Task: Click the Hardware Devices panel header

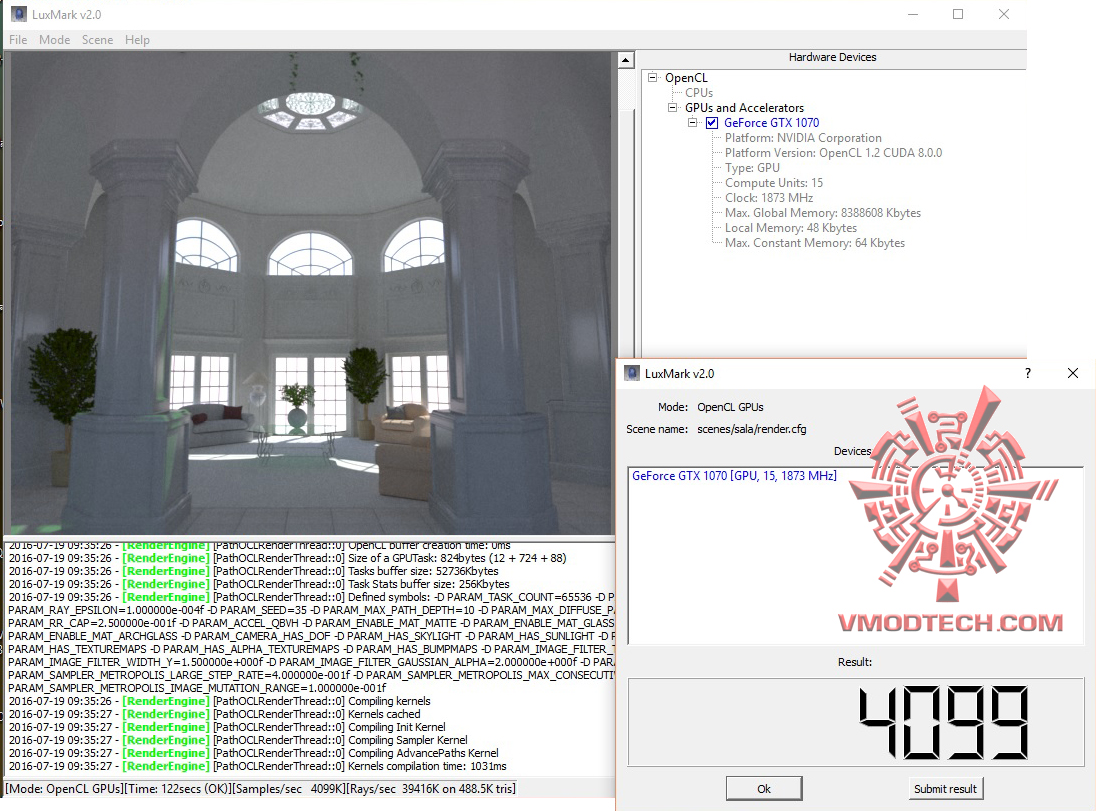Action: [x=832, y=57]
